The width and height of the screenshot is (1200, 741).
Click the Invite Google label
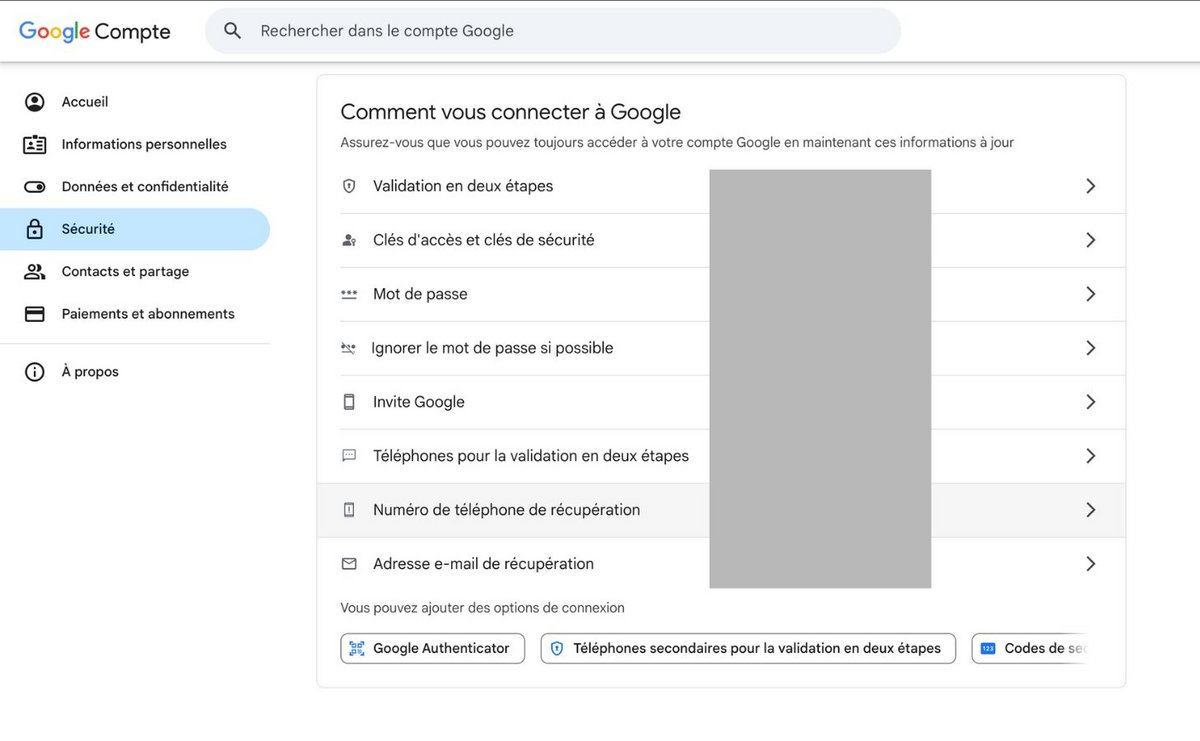point(419,402)
